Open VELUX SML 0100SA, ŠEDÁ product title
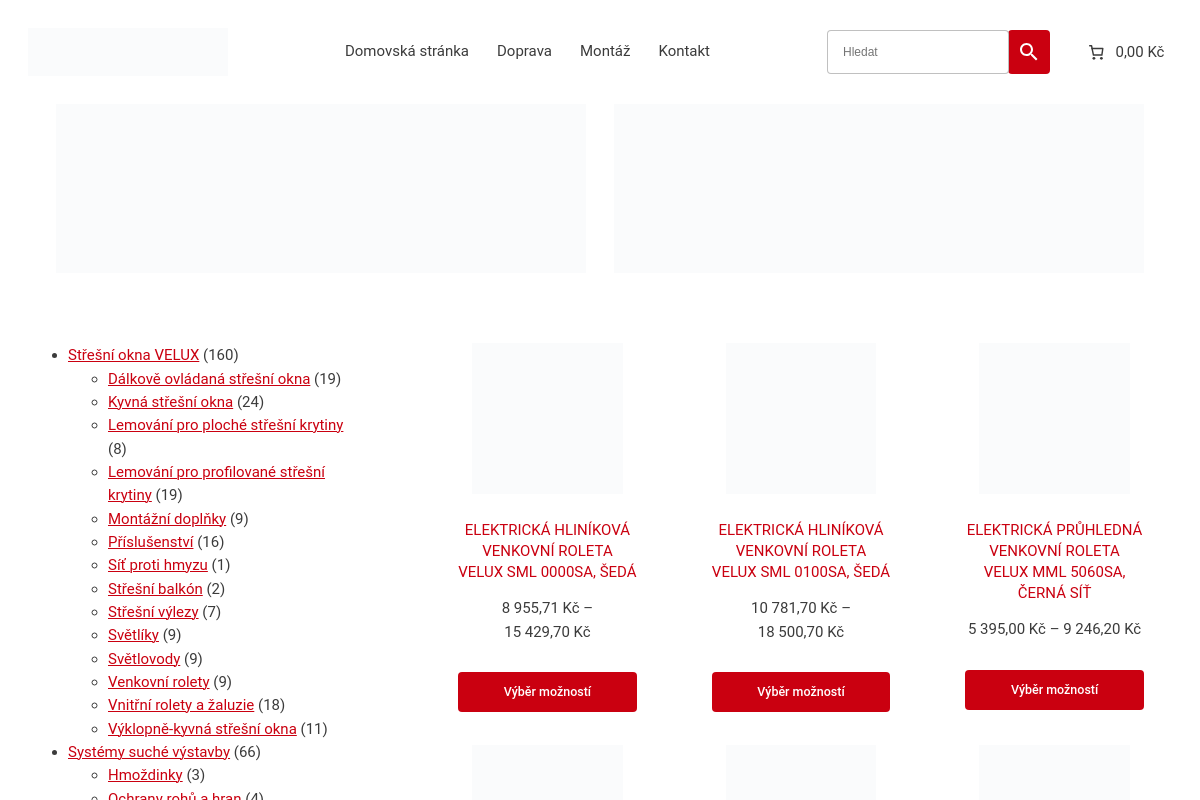The height and width of the screenshot is (800, 1200). tap(801, 551)
